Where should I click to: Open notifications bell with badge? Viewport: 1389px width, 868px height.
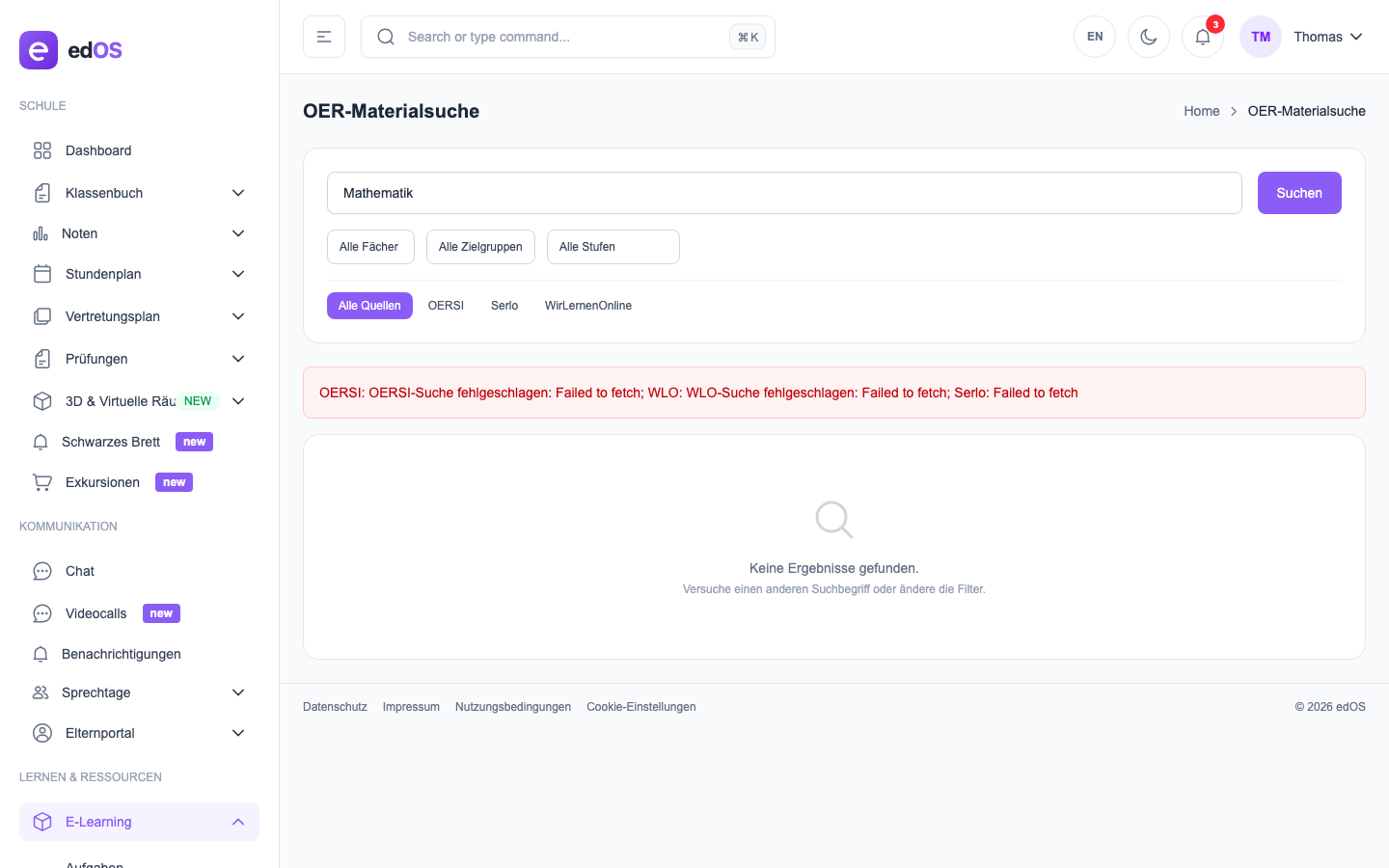[1203, 37]
